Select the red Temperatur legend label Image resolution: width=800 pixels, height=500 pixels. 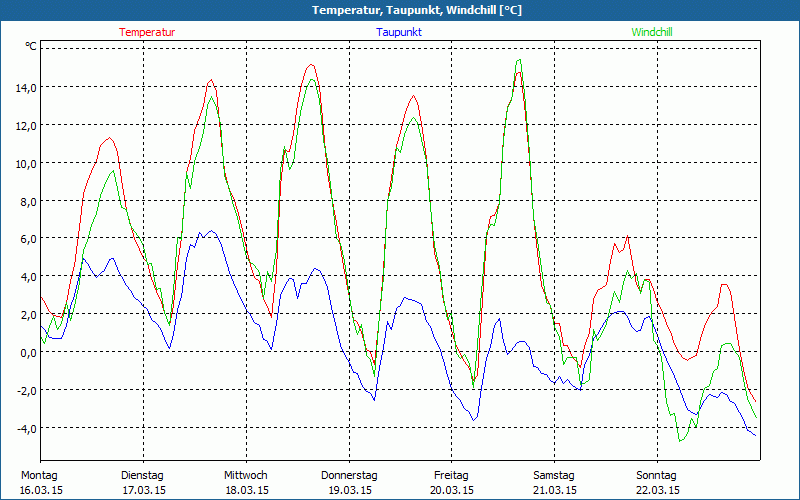147,32
